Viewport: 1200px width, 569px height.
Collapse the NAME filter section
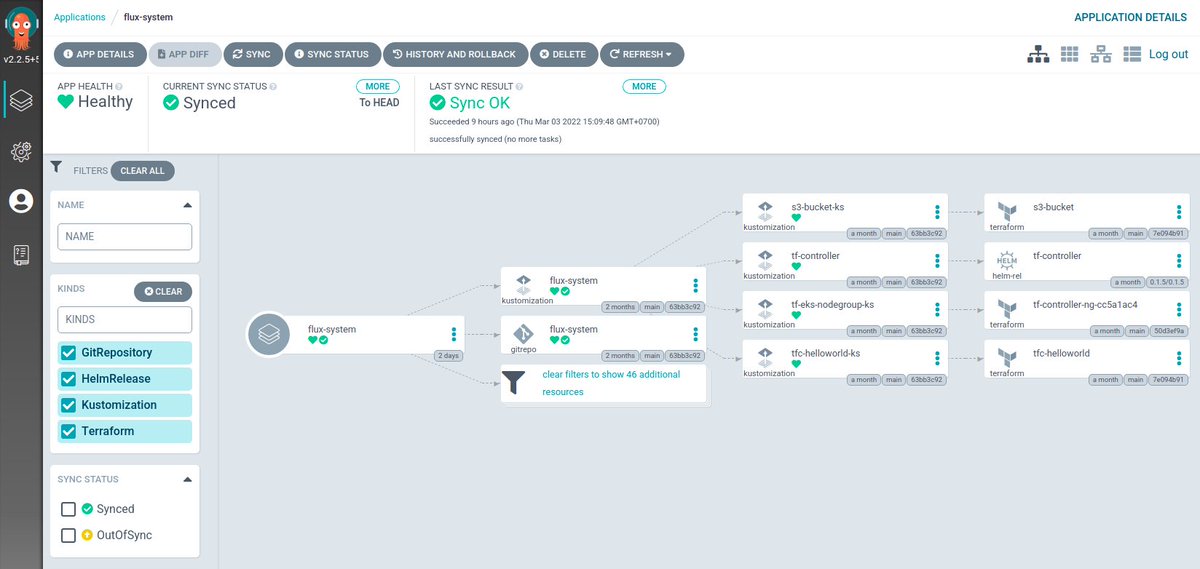pos(186,205)
